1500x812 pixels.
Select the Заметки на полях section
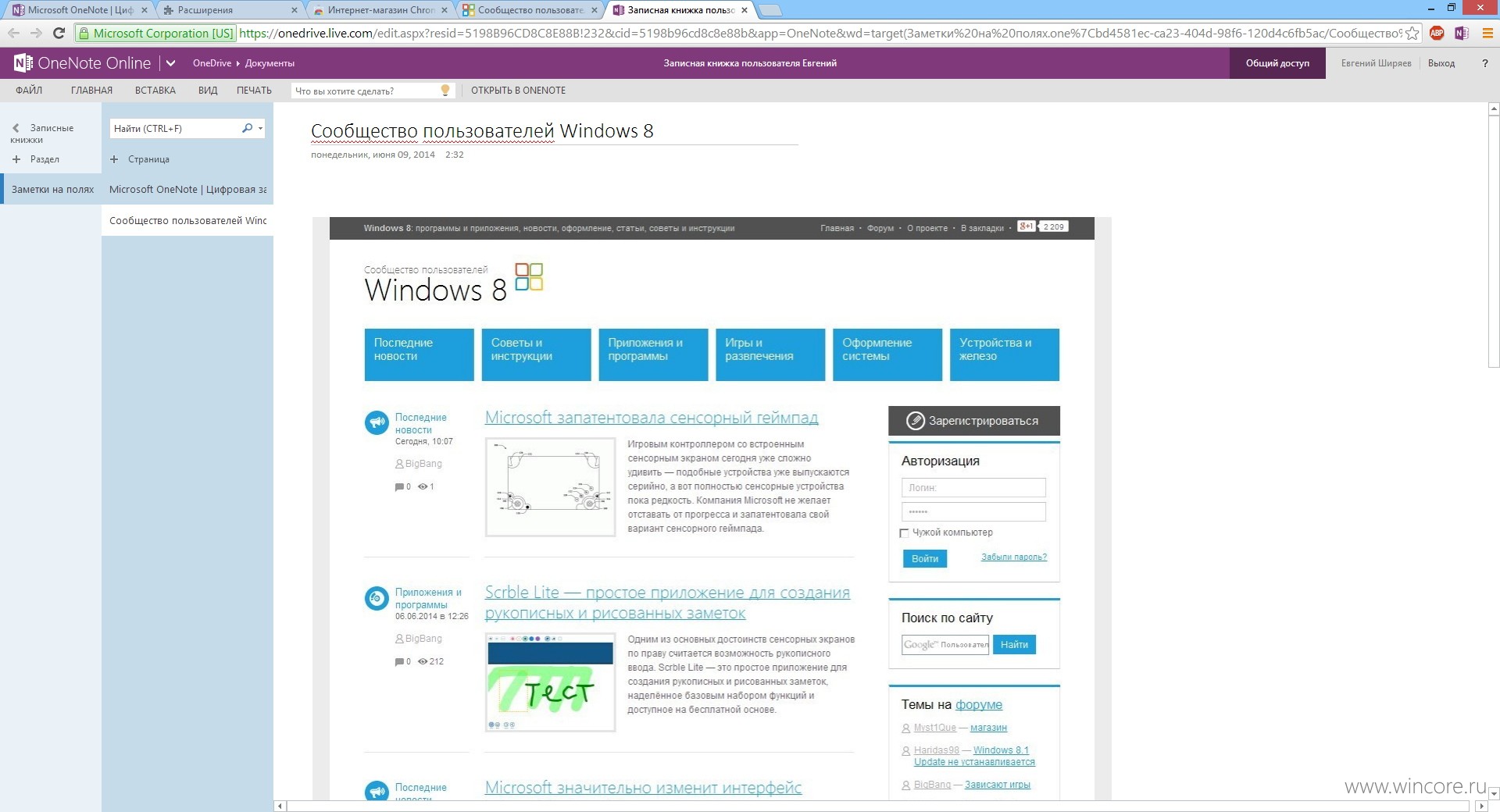pos(52,189)
